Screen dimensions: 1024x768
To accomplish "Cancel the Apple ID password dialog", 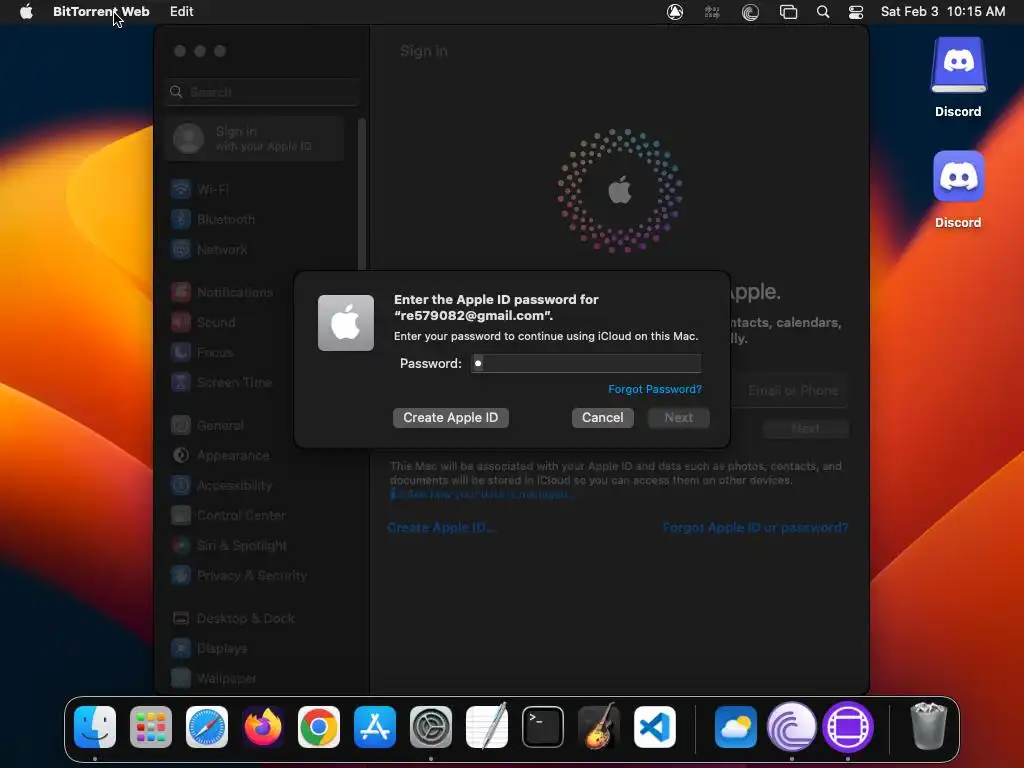I will coord(603,418).
